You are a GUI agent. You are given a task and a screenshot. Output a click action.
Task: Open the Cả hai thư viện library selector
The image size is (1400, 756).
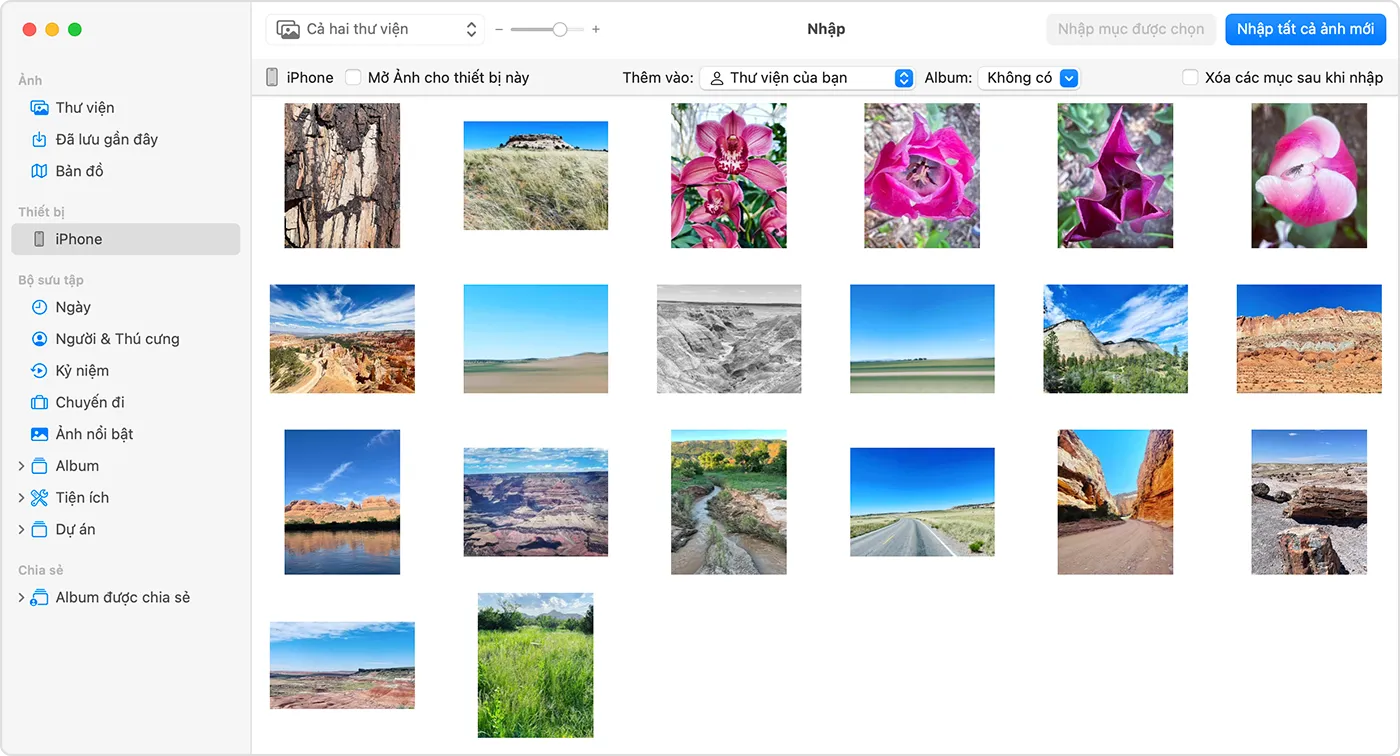[x=375, y=29]
